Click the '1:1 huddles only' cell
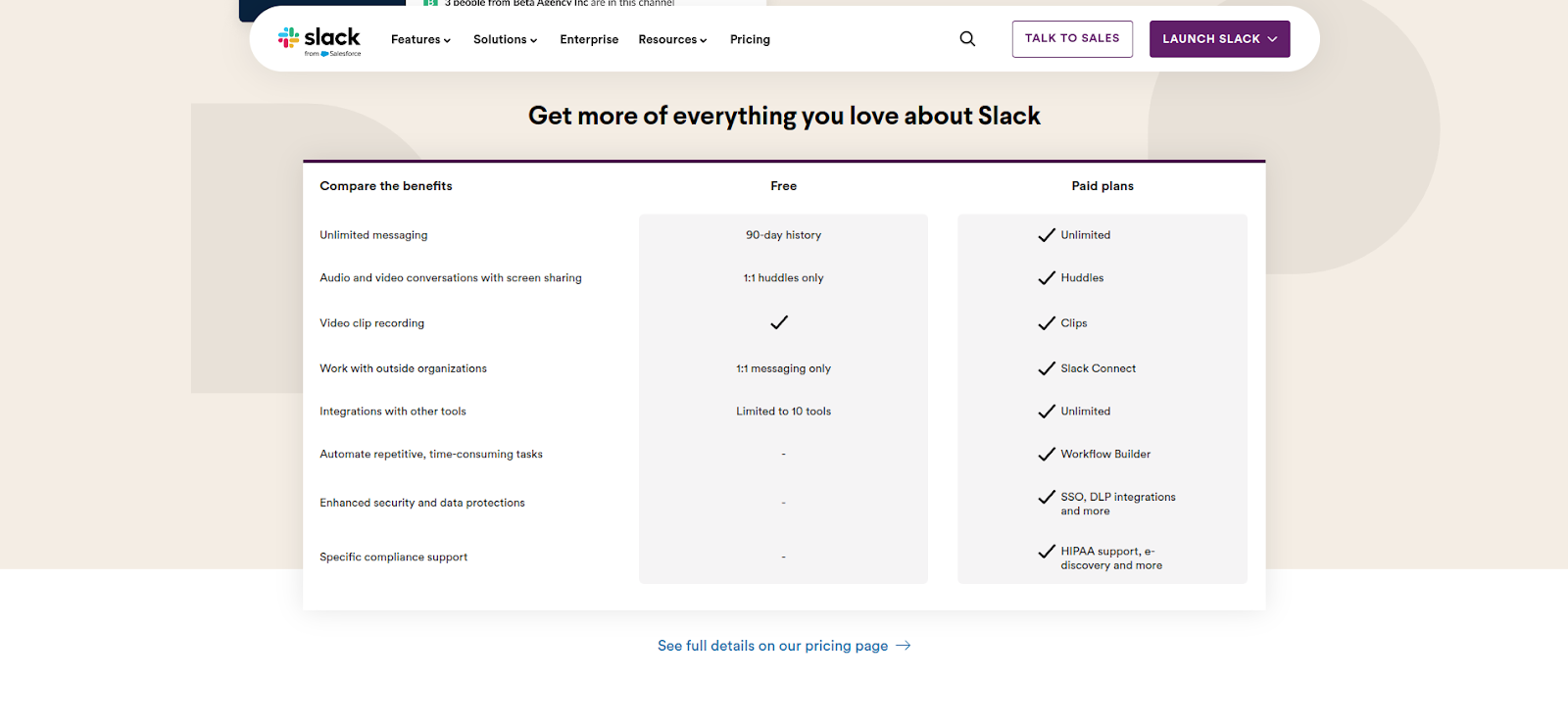1568x728 pixels. [x=784, y=278]
